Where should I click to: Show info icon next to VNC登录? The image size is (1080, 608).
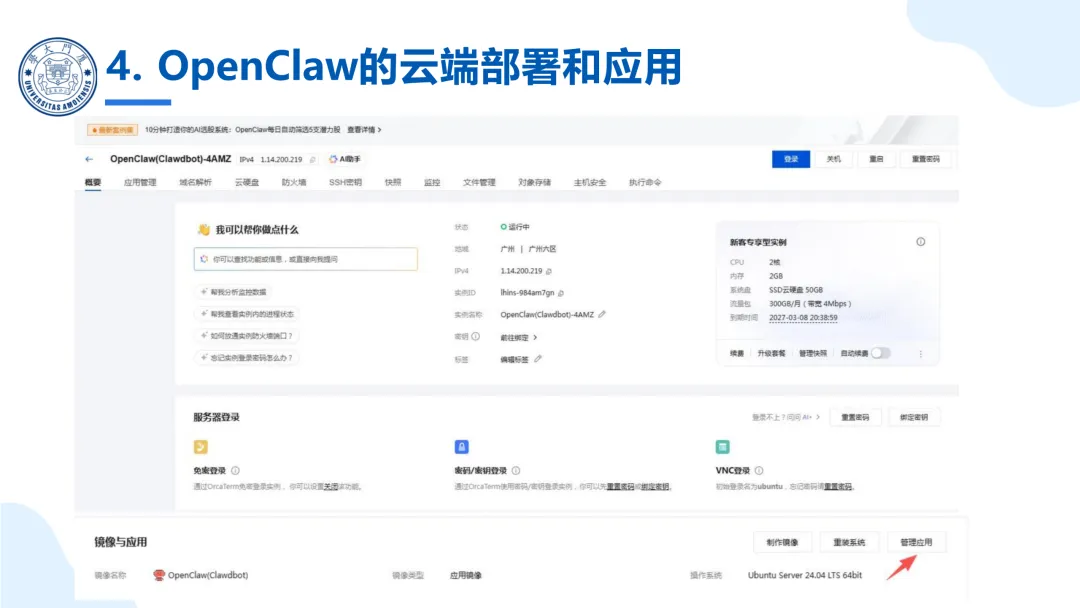click(759, 471)
